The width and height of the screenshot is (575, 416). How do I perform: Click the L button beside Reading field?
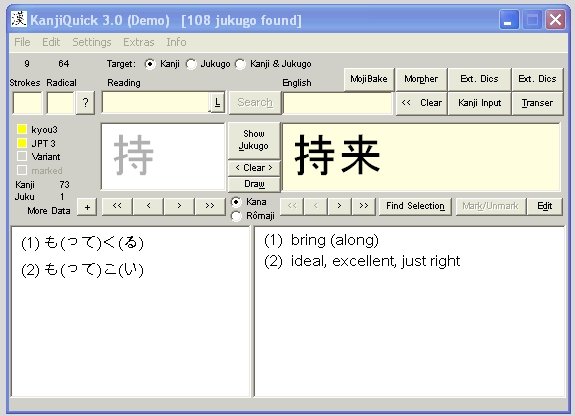point(217,103)
